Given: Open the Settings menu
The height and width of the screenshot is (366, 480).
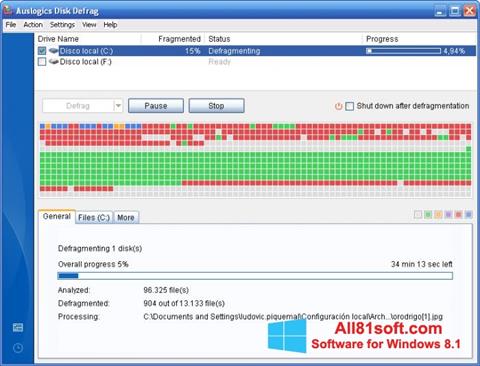Looking at the screenshot, I should tap(62, 25).
